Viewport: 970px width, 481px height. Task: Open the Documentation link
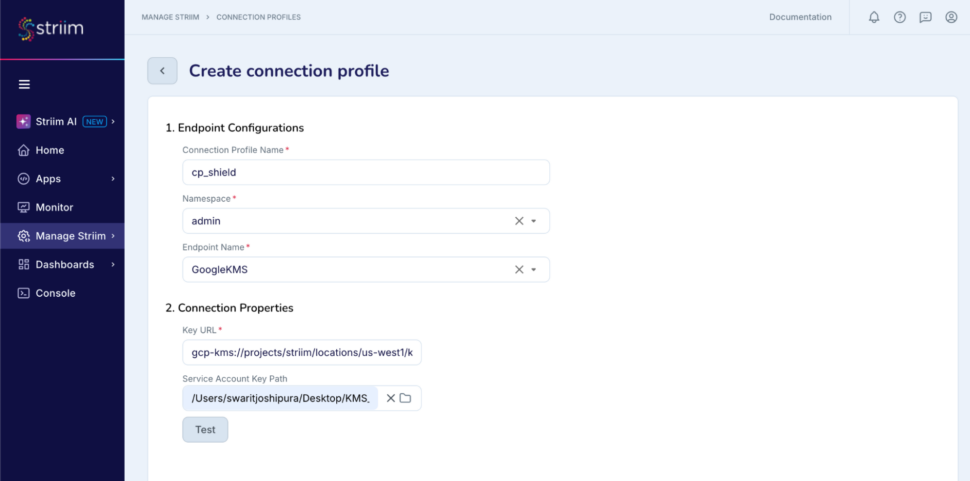(x=800, y=17)
